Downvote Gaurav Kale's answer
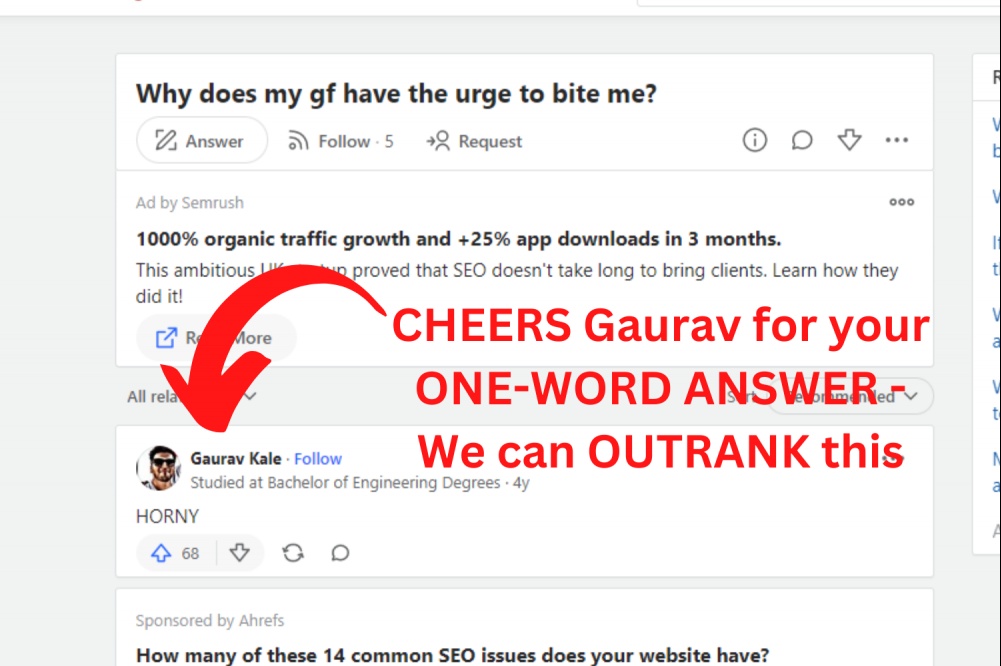The image size is (1001, 666). click(239, 553)
